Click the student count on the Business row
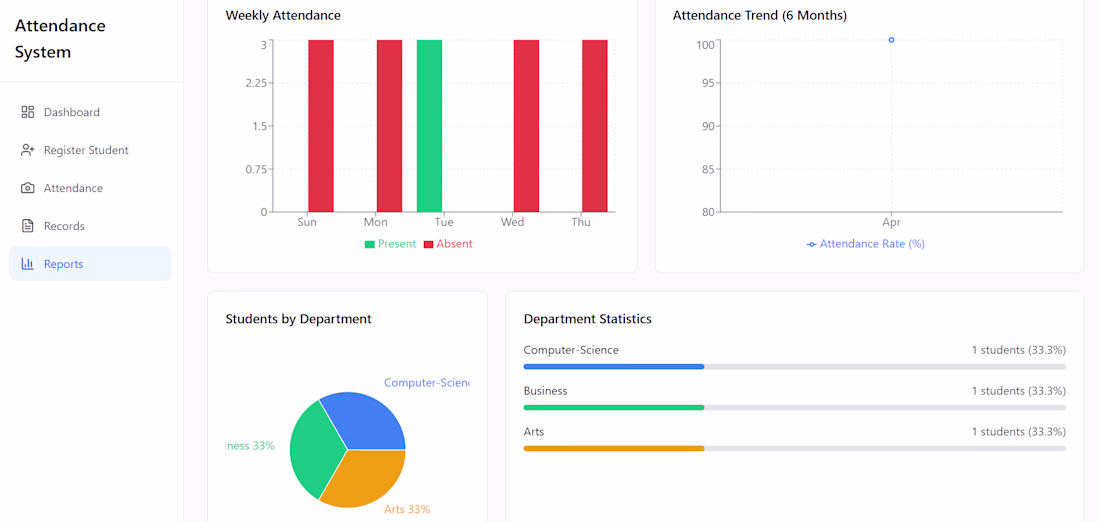Viewport: 1100px width, 522px height. [x=1019, y=390]
